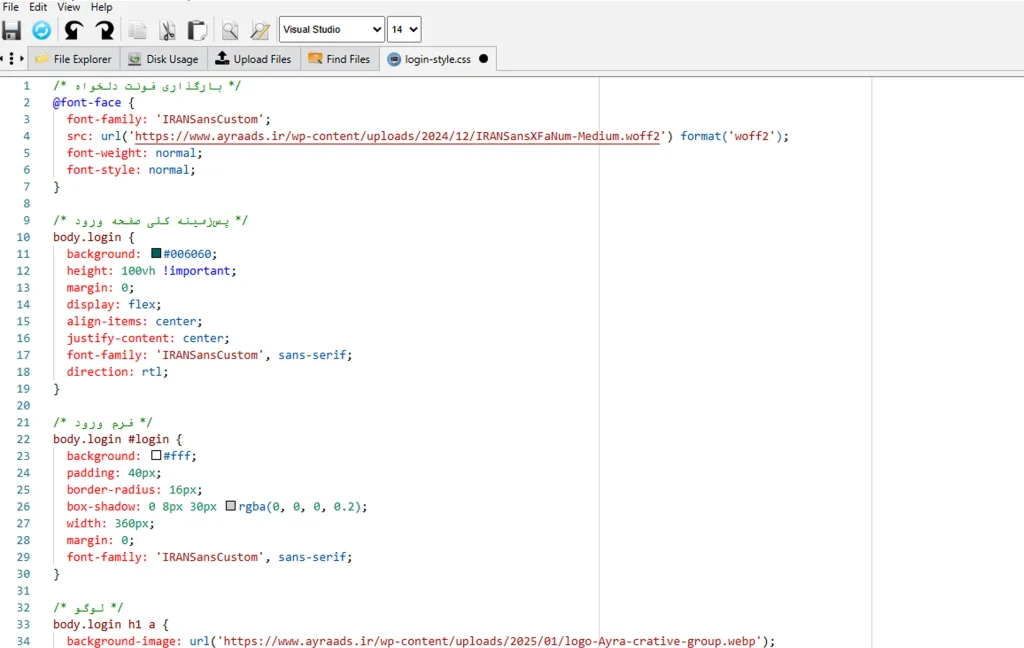This screenshot has height=648, width=1024.
Task: Click line number 33 in gutter
Action: pyautogui.click(x=24, y=624)
